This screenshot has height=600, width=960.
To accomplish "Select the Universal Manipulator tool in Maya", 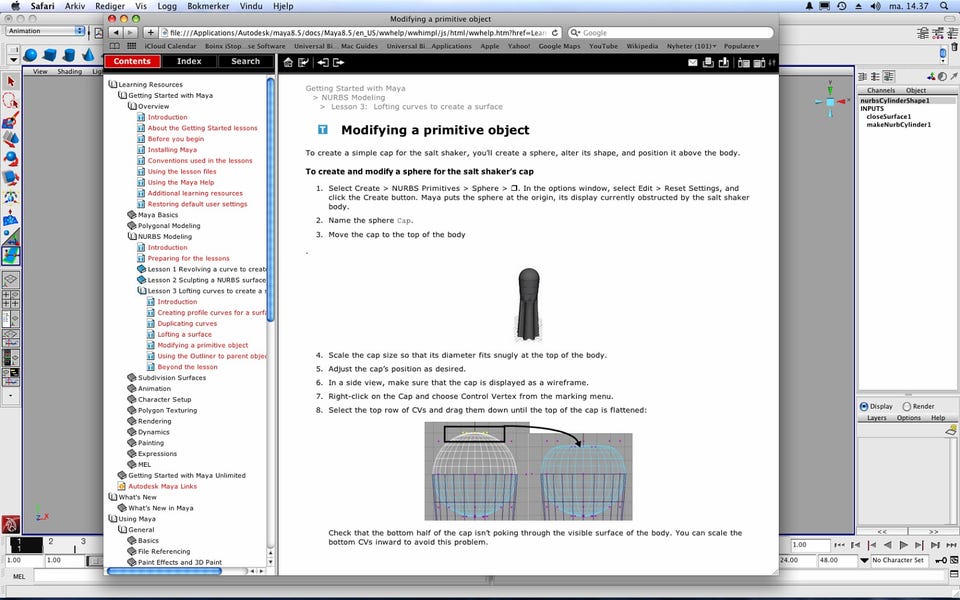I will click(x=10, y=198).
